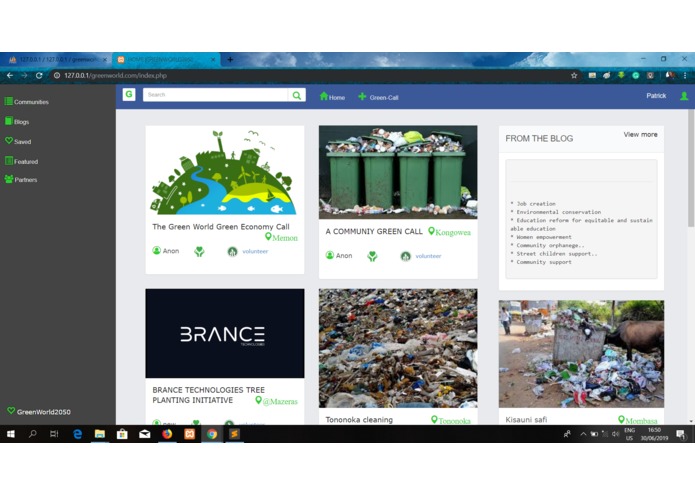The height and width of the screenshot is (494, 695).
Task: Click the GreenWorld2050 footer link
Action: click(x=39, y=412)
